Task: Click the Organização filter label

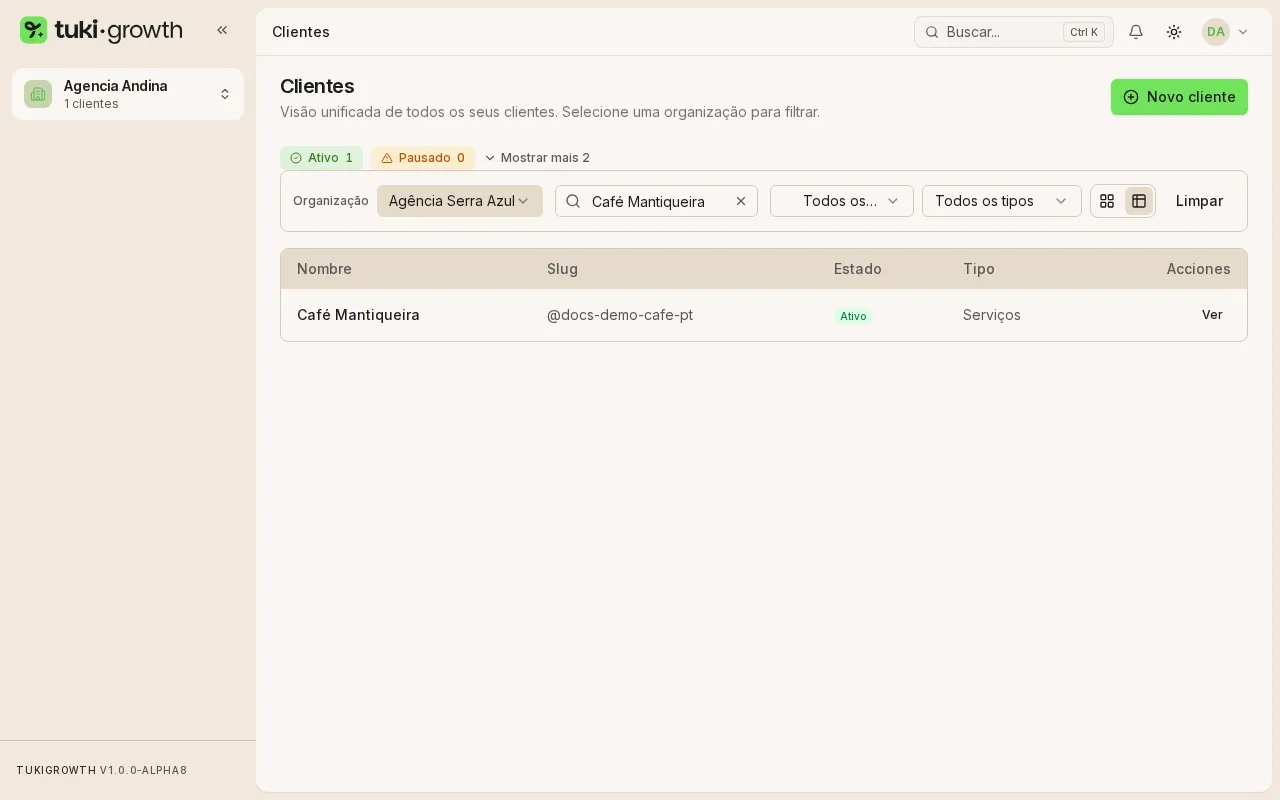Action: pyautogui.click(x=331, y=201)
